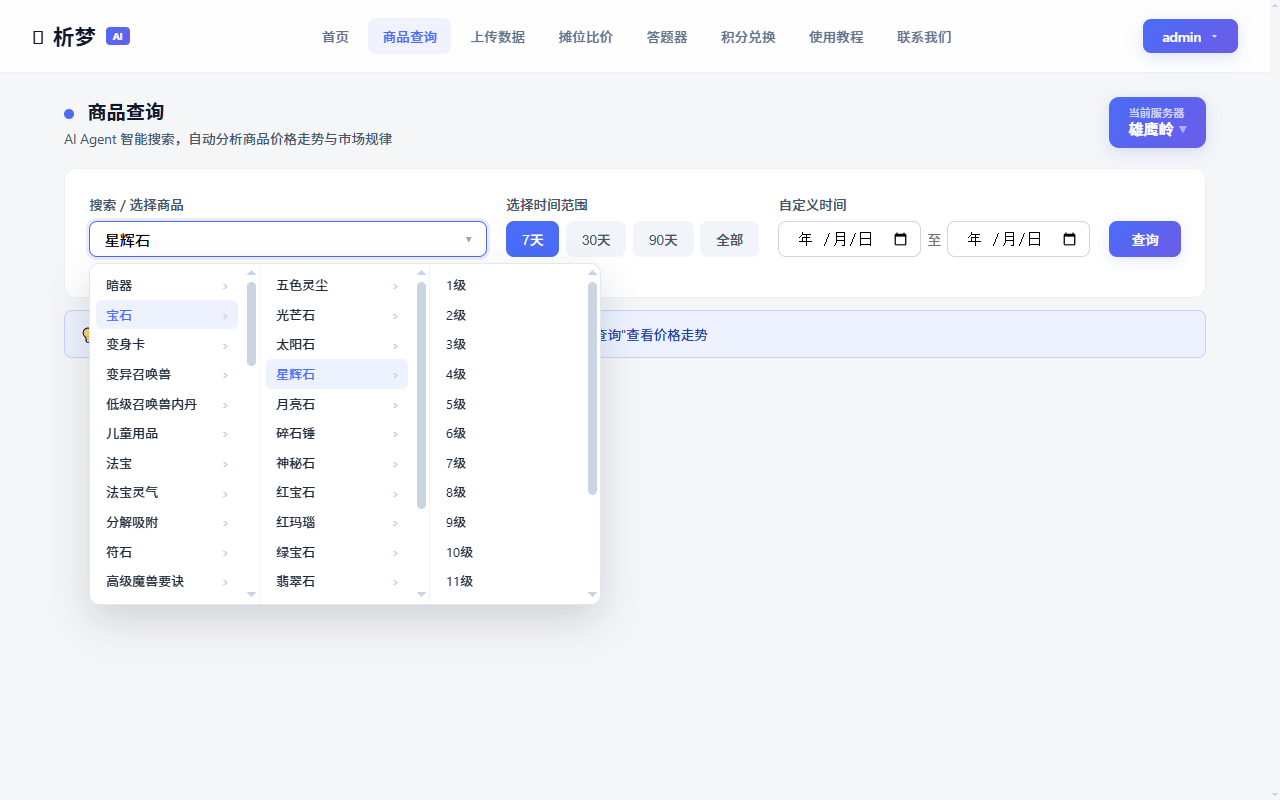Choose 翡翠石 in the gem list
Image resolution: width=1280 pixels, height=800 pixels.
[x=337, y=581]
